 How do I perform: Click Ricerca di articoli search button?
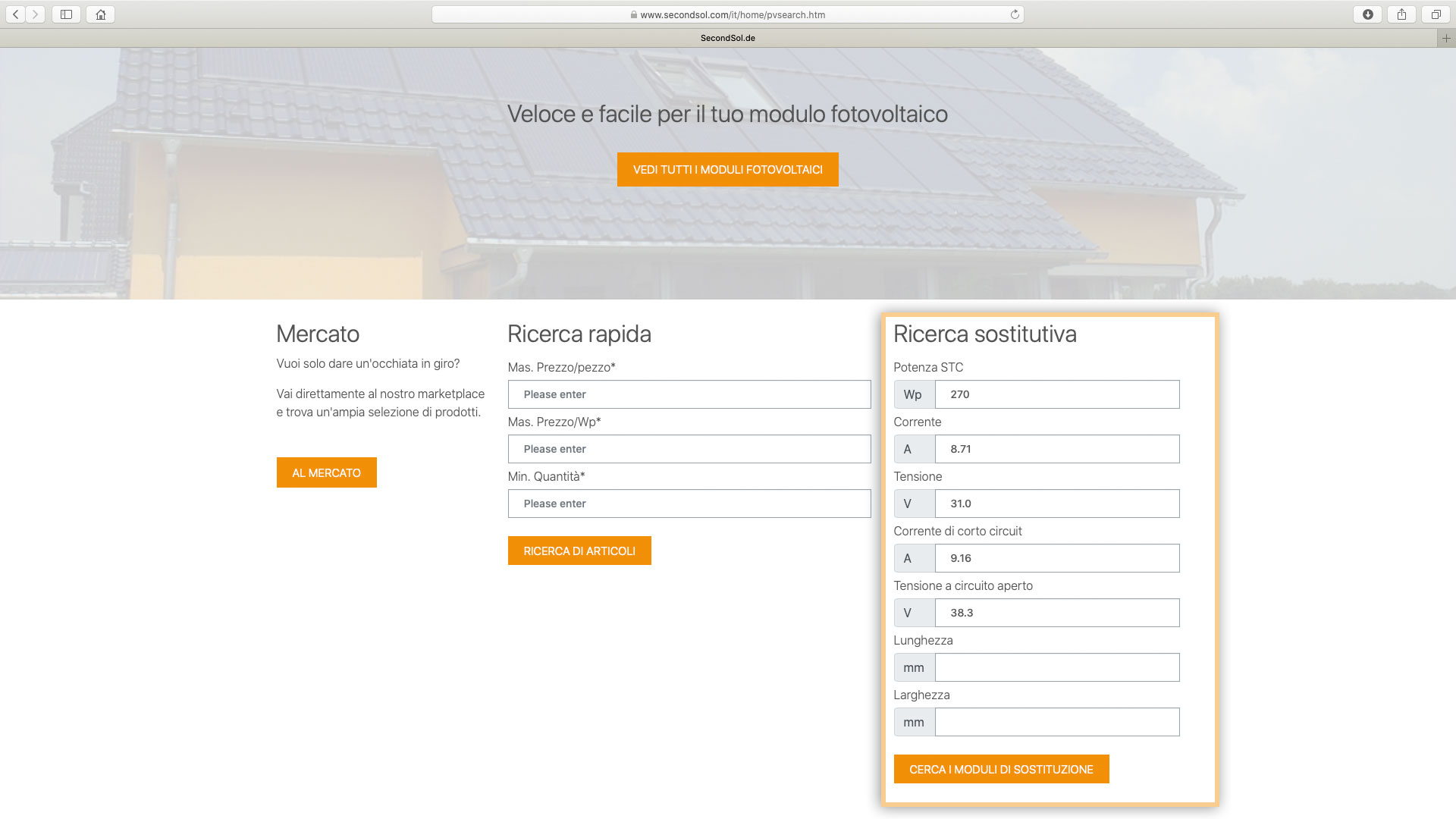click(579, 551)
